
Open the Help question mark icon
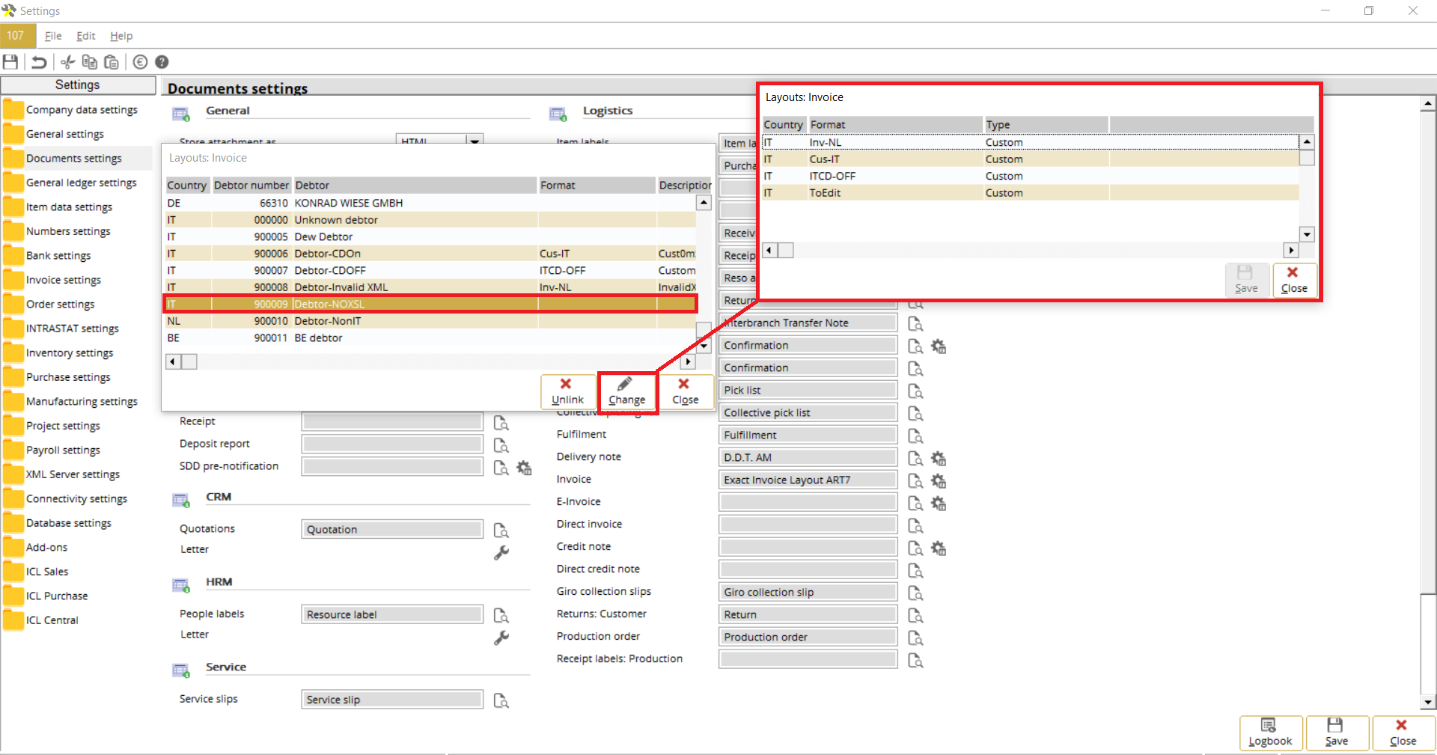161,62
